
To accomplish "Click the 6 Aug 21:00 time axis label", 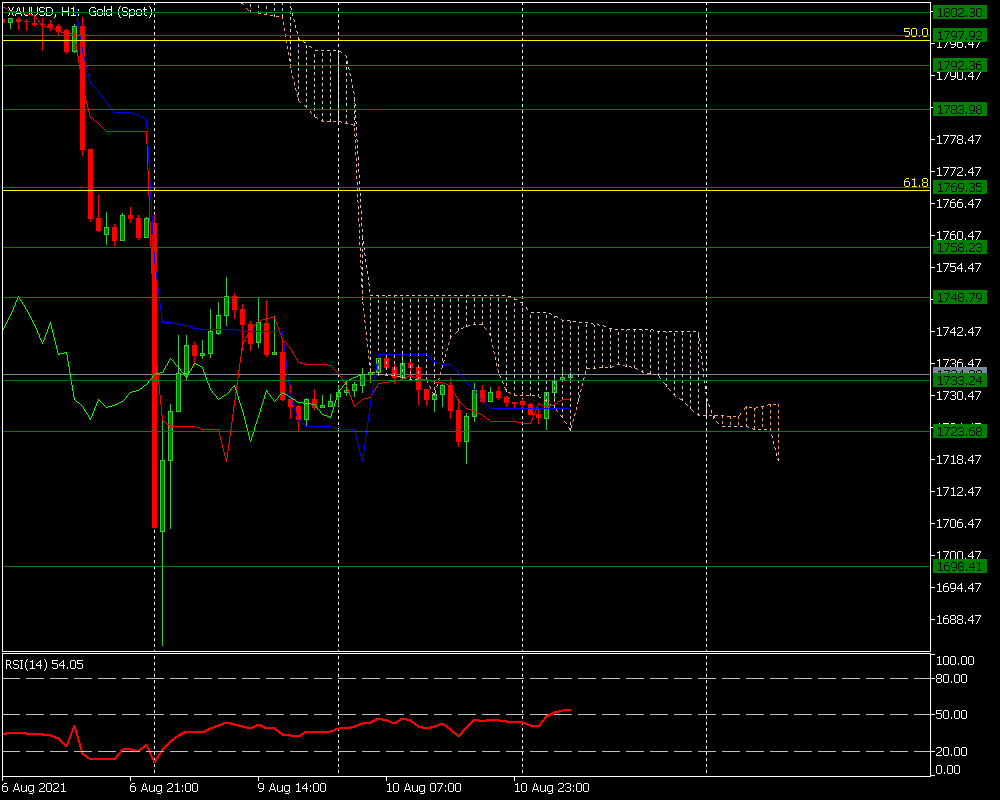I will tap(164, 788).
